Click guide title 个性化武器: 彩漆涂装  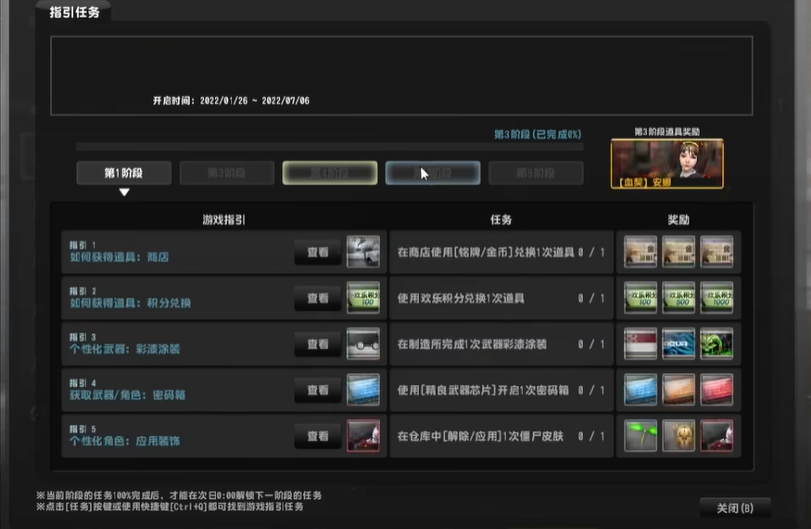pyautogui.click(x=125, y=349)
